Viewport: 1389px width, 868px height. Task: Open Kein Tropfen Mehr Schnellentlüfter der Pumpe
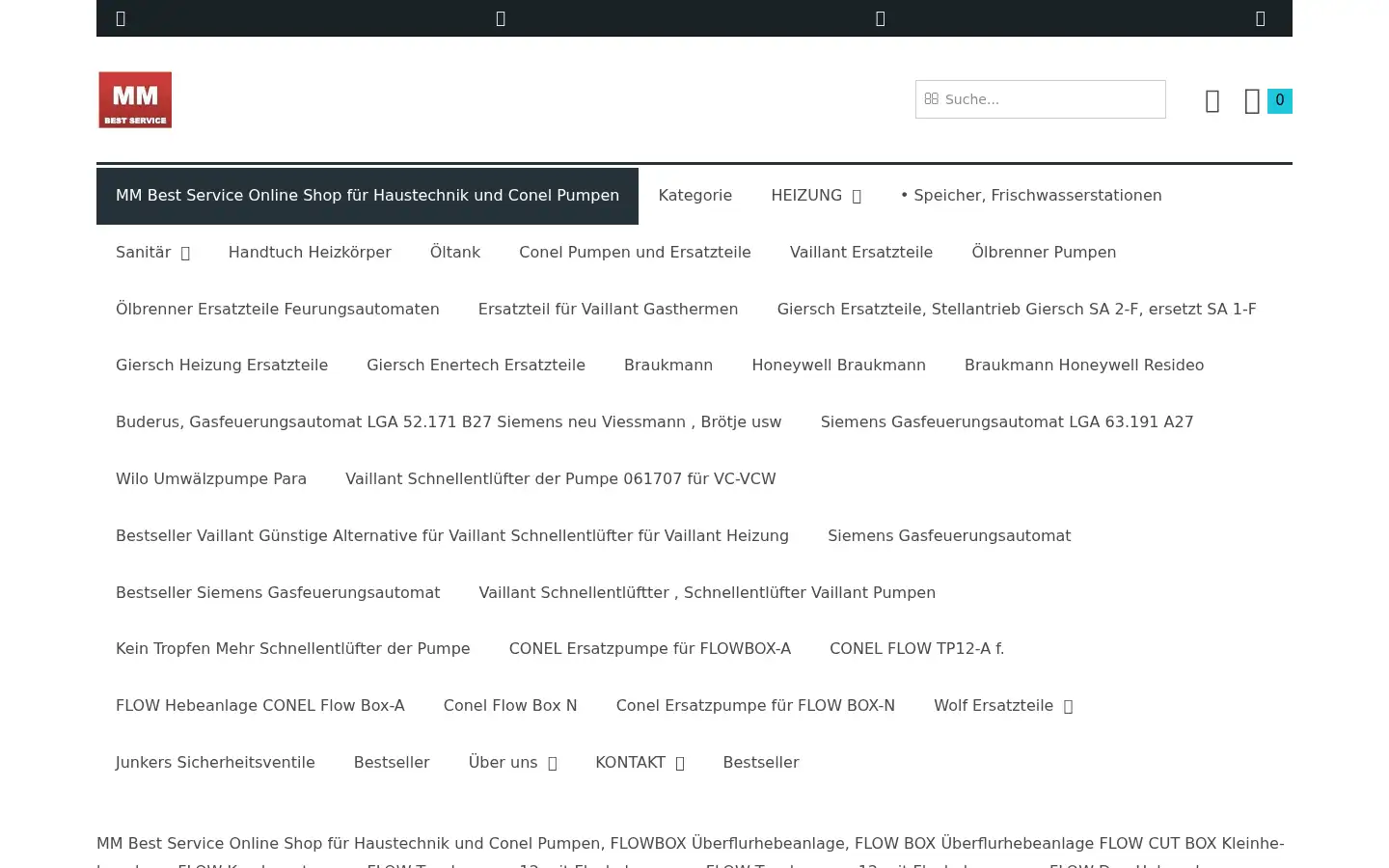click(293, 649)
